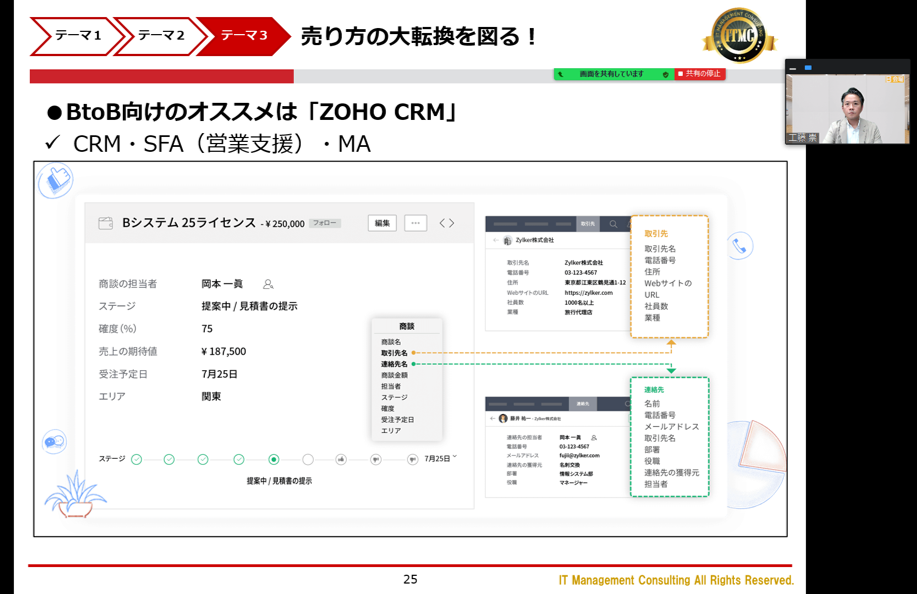Click the 1000名以上 employee count value

[x=579, y=303]
